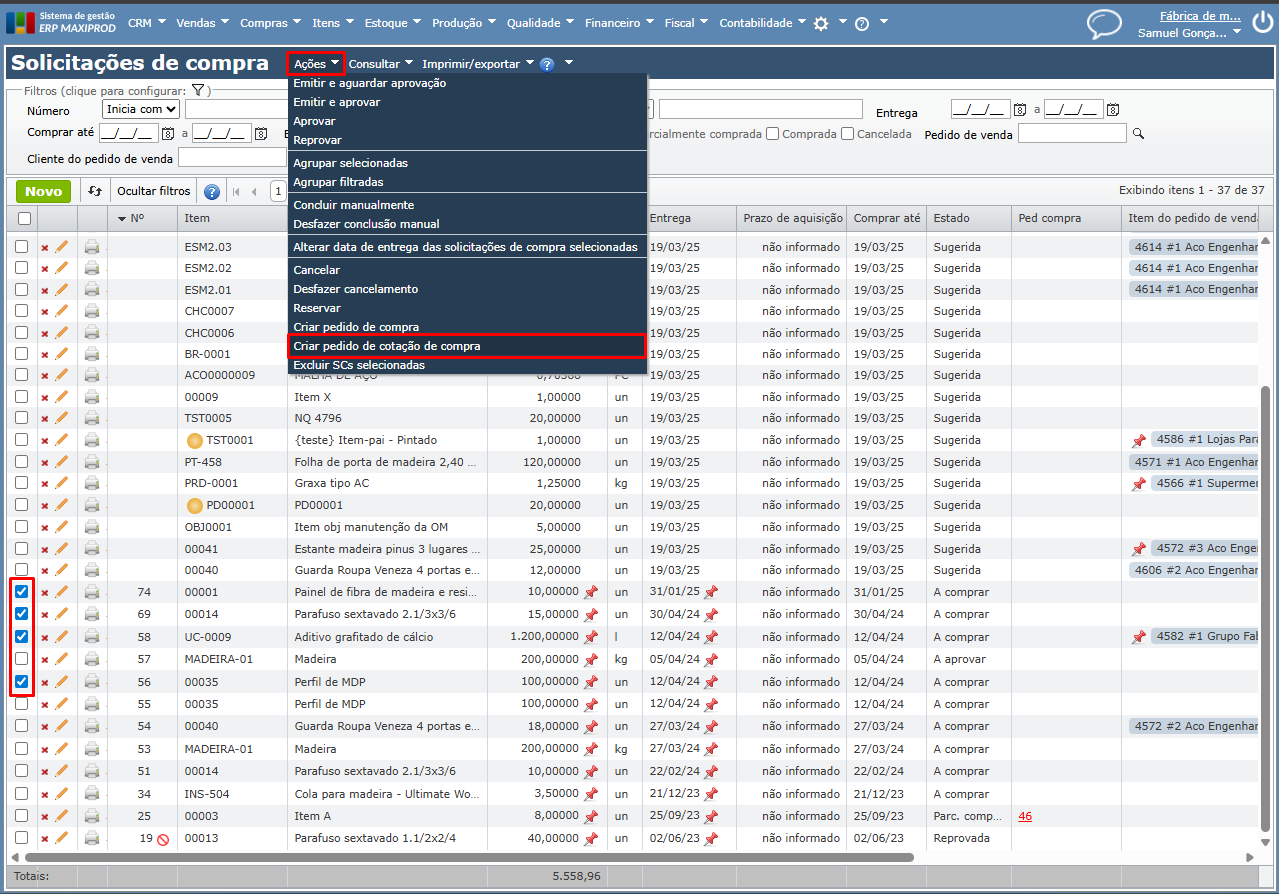
Task: Click the green Novo button
Action: pyautogui.click(x=43, y=191)
